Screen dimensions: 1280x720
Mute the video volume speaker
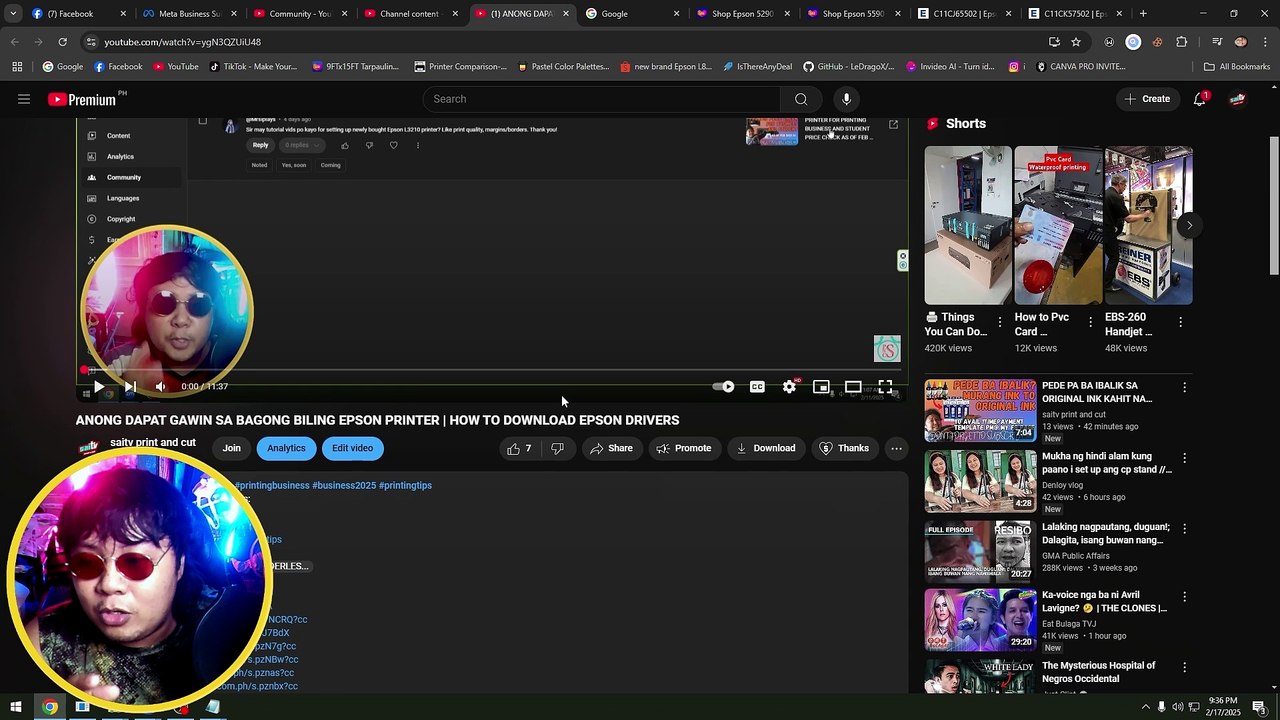point(160,387)
